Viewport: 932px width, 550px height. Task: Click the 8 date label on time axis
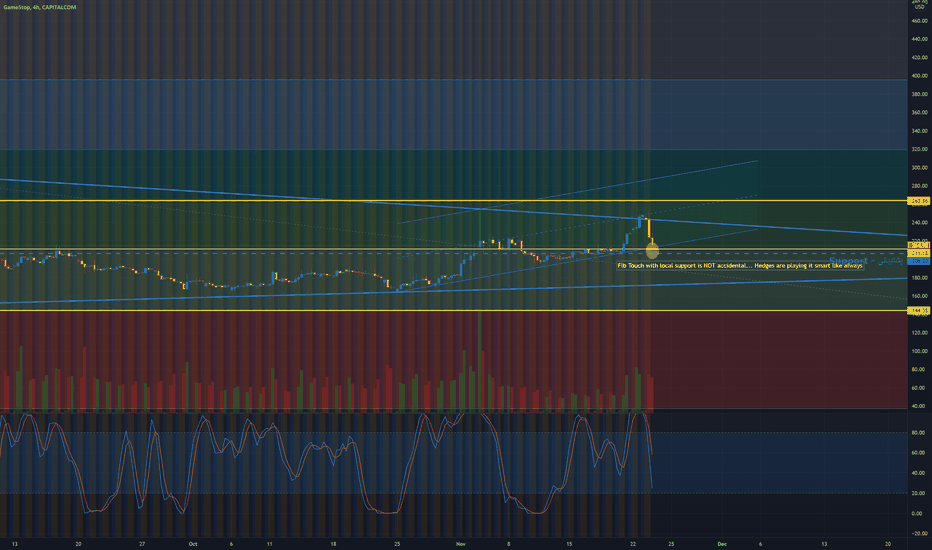[x=508, y=544]
